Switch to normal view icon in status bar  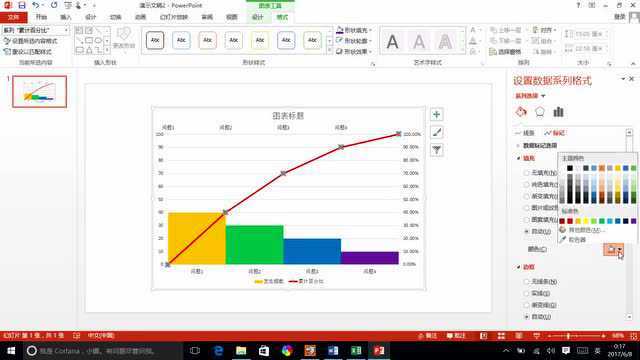(483, 336)
